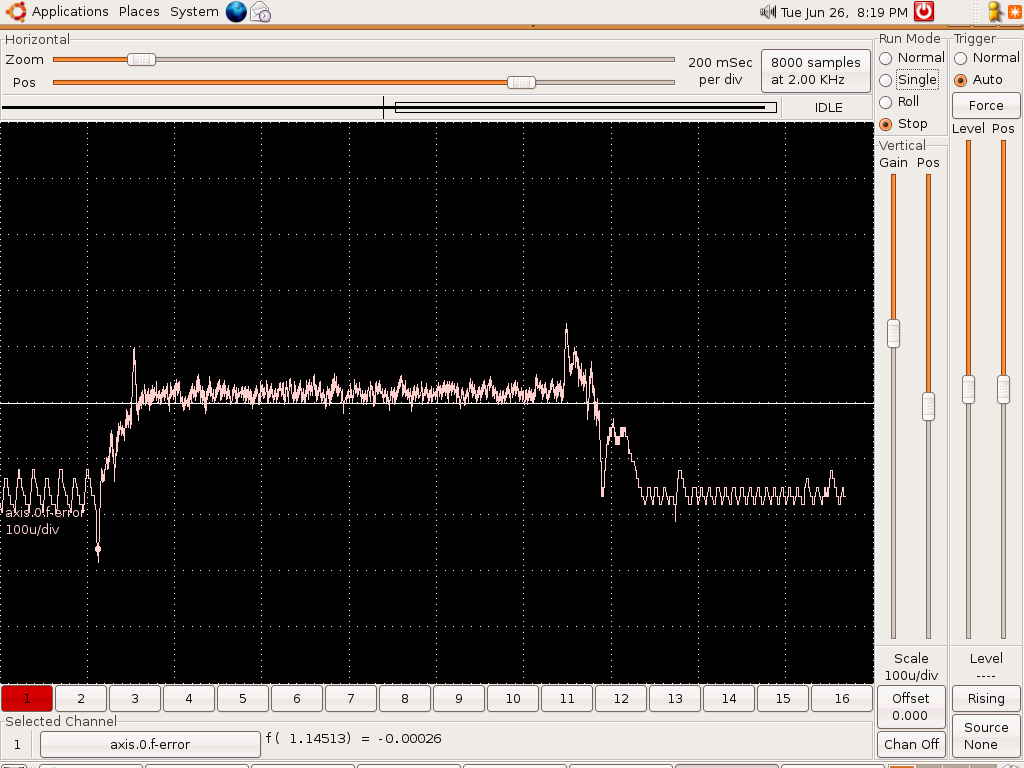Click the horizontal Pos slider handle
This screenshot has height=768, width=1024.
[521, 82]
